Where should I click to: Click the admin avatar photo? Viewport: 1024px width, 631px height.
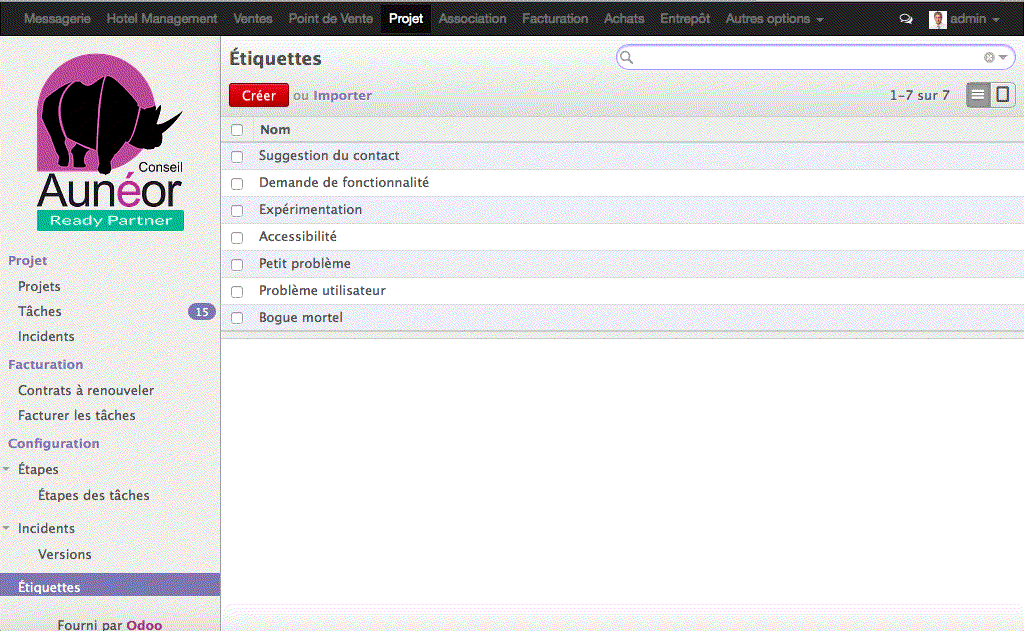coord(937,18)
